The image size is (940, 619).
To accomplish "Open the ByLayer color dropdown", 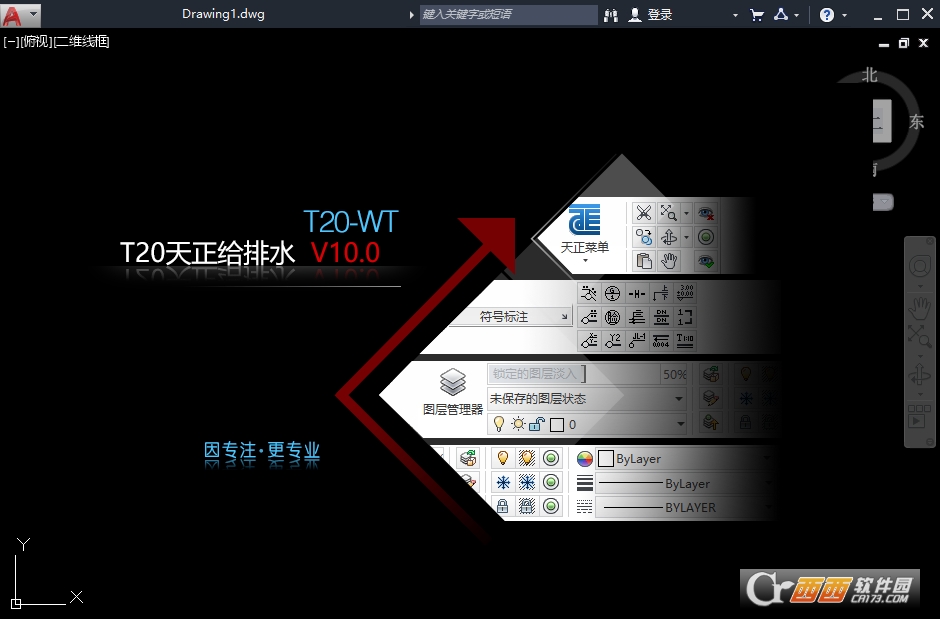I will coord(683,459).
